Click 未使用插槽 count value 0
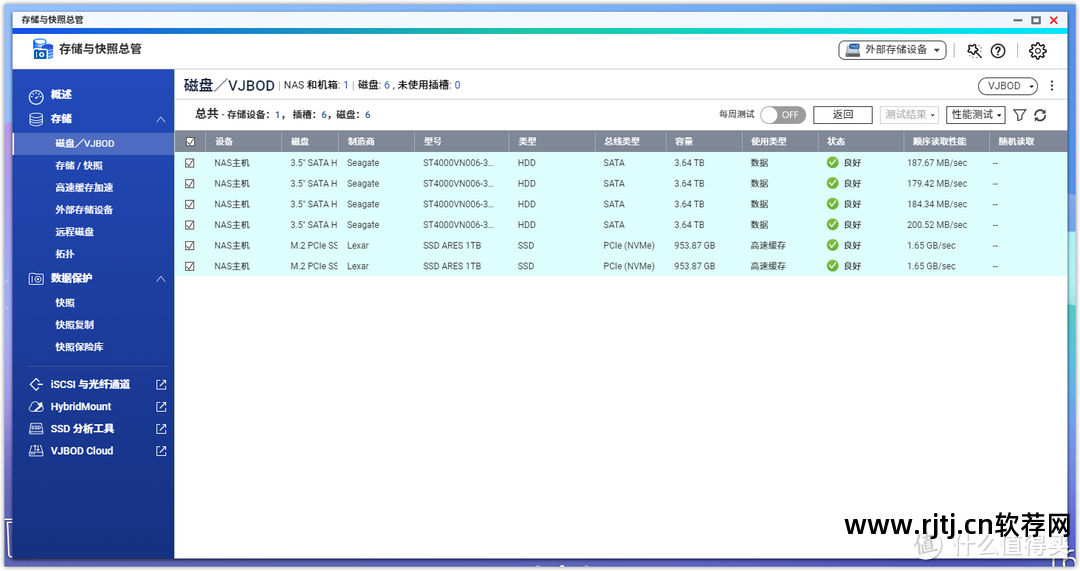1080x571 pixels. (x=457, y=85)
